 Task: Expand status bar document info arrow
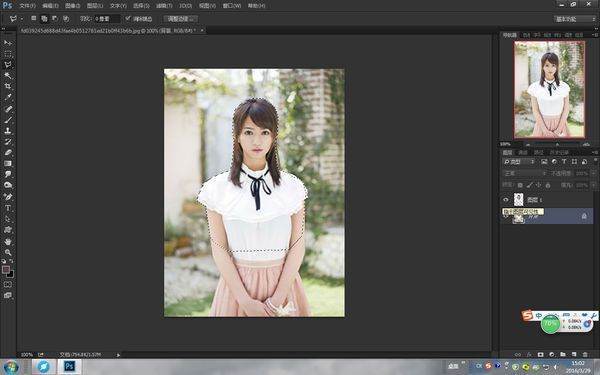point(118,355)
